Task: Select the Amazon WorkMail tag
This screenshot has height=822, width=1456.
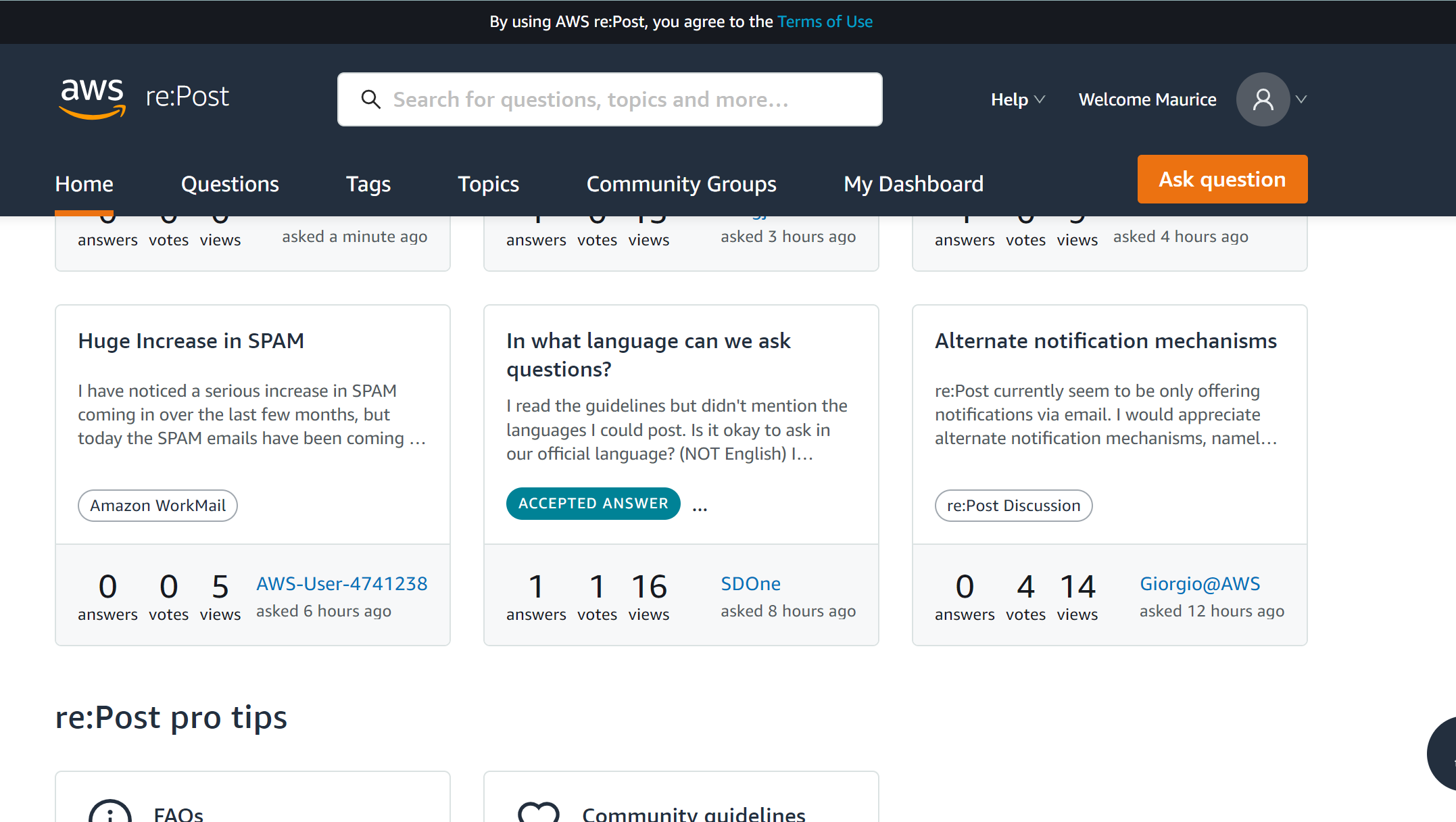Action: [x=157, y=506]
